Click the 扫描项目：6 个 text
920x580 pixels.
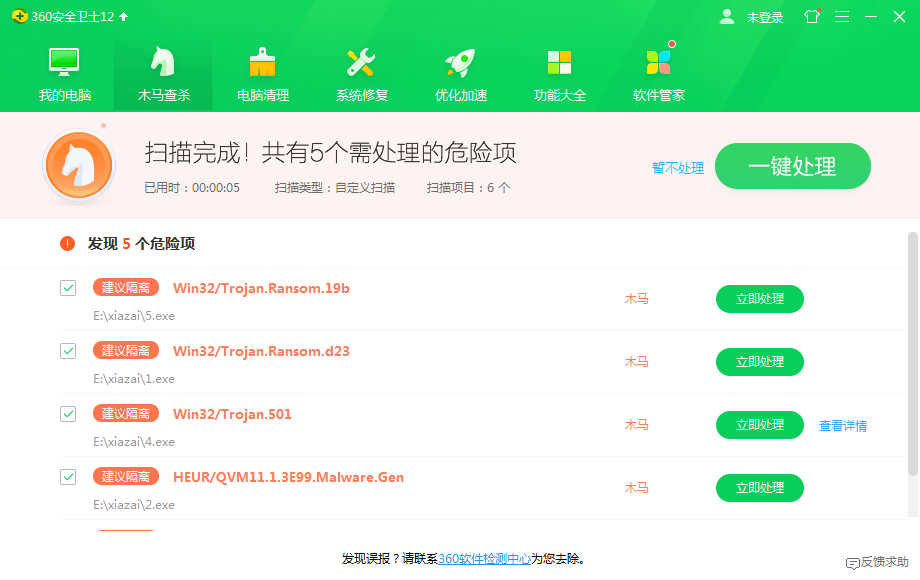468,188
